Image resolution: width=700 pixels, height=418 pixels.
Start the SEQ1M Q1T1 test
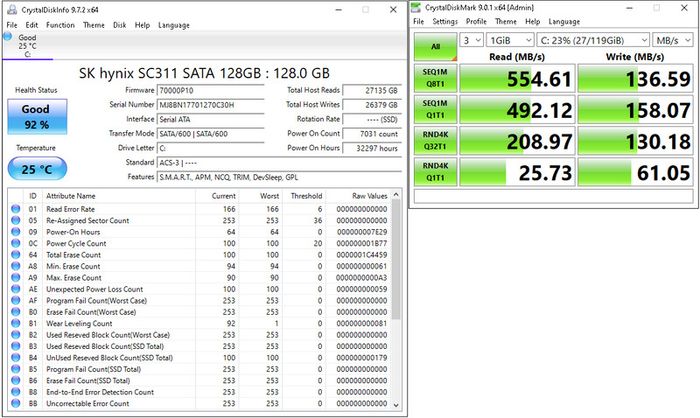[435, 109]
